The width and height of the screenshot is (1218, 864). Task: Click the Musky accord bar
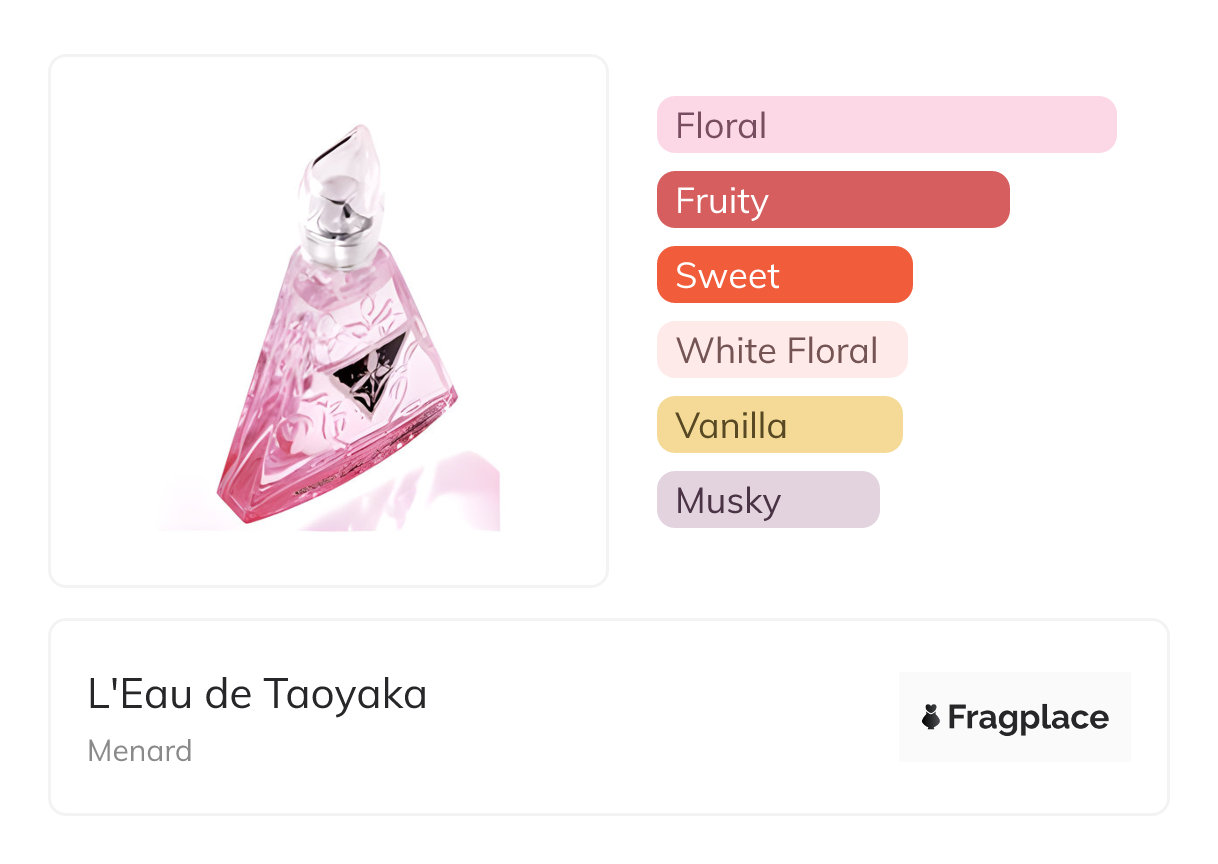pos(768,500)
